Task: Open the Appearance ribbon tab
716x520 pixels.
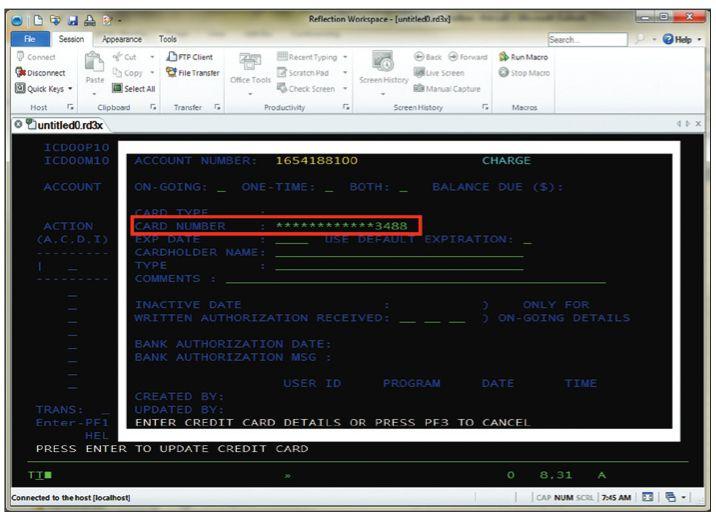Action: tap(122, 39)
